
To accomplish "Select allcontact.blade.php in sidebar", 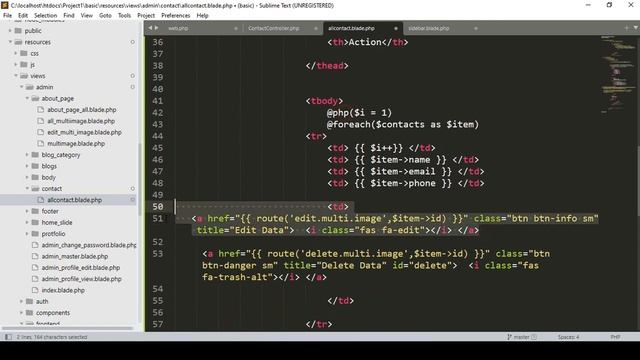I will (75, 200).
